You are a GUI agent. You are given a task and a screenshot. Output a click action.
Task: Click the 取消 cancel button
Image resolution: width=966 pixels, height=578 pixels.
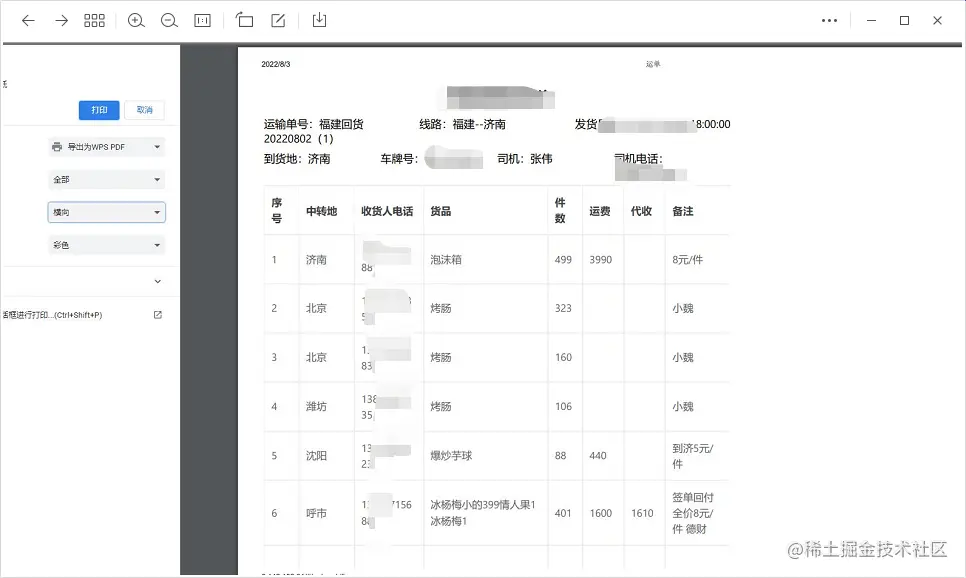(x=144, y=110)
